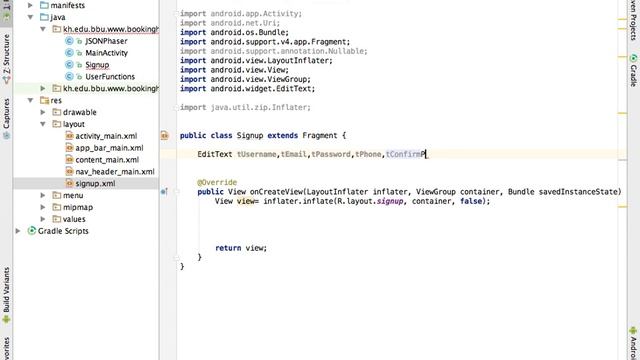The width and height of the screenshot is (640, 360).
Task: Click the activity_main.xml file icon
Action: (69, 136)
